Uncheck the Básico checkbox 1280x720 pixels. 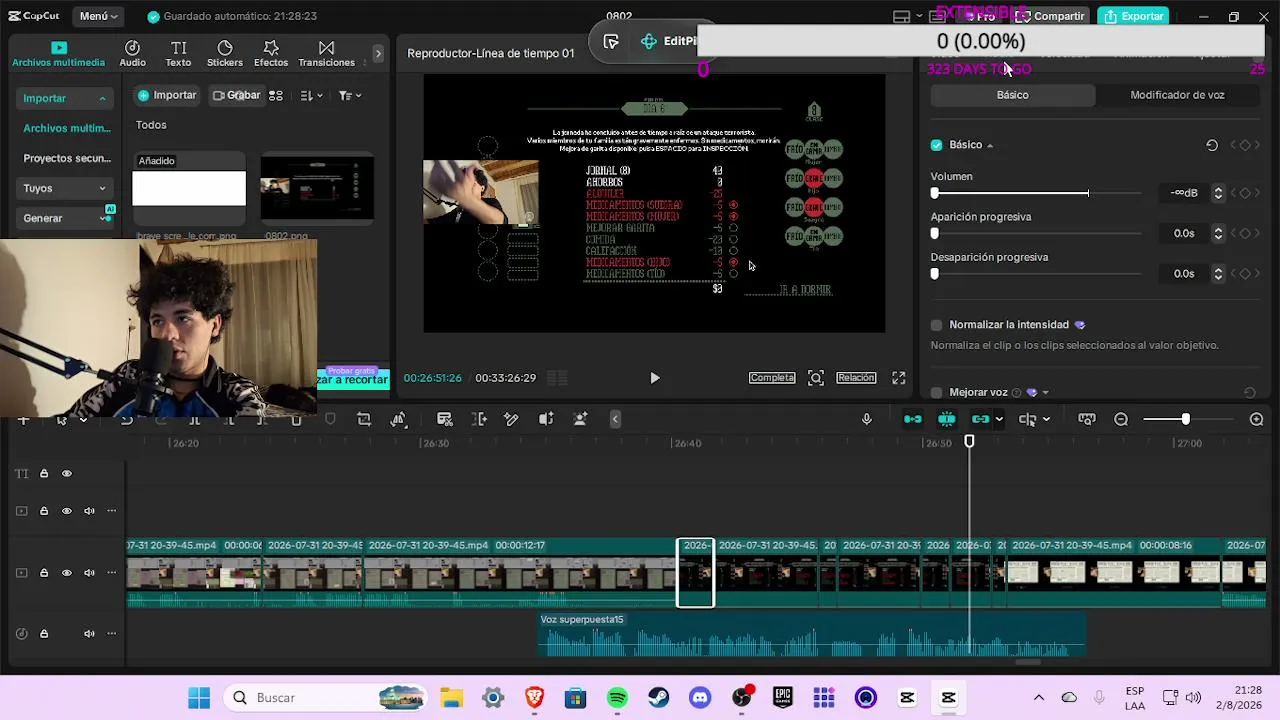(936, 145)
